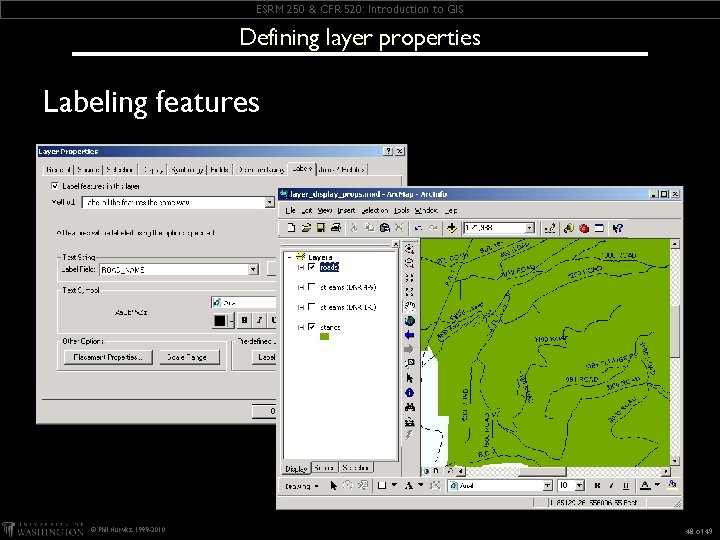720x540 pixels.
Task: Click the Scale Range button
Action: tap(190, 357)
